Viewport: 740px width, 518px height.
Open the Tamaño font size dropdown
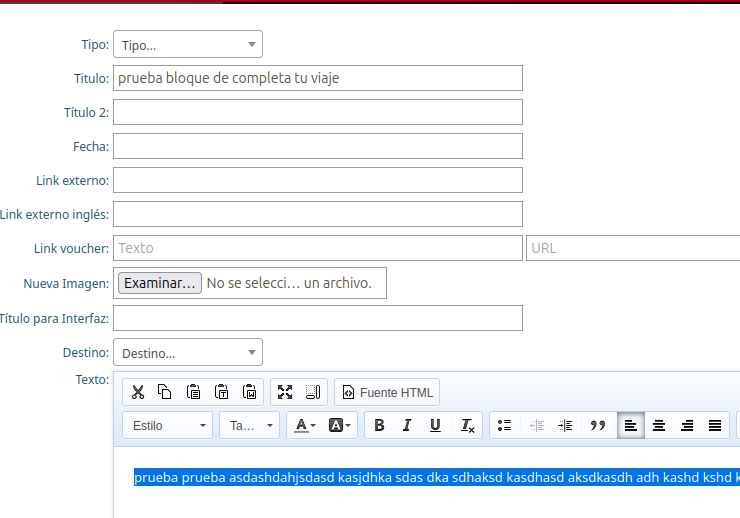[250, 426]
